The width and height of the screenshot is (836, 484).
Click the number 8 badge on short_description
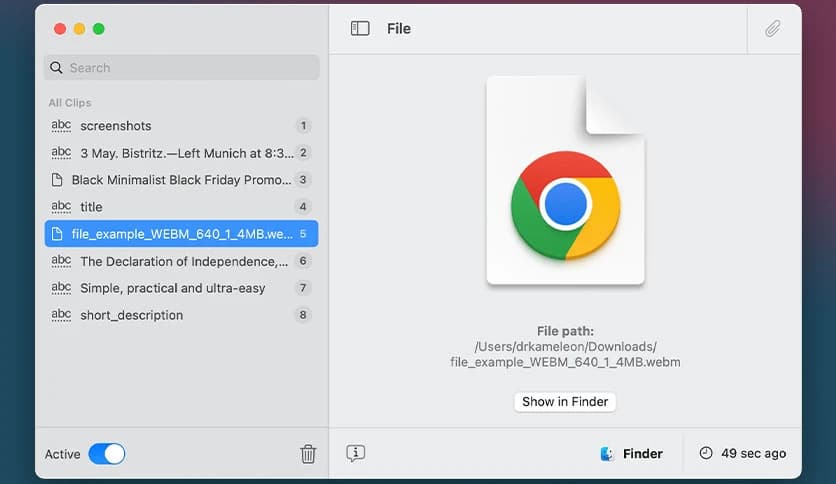303,315
